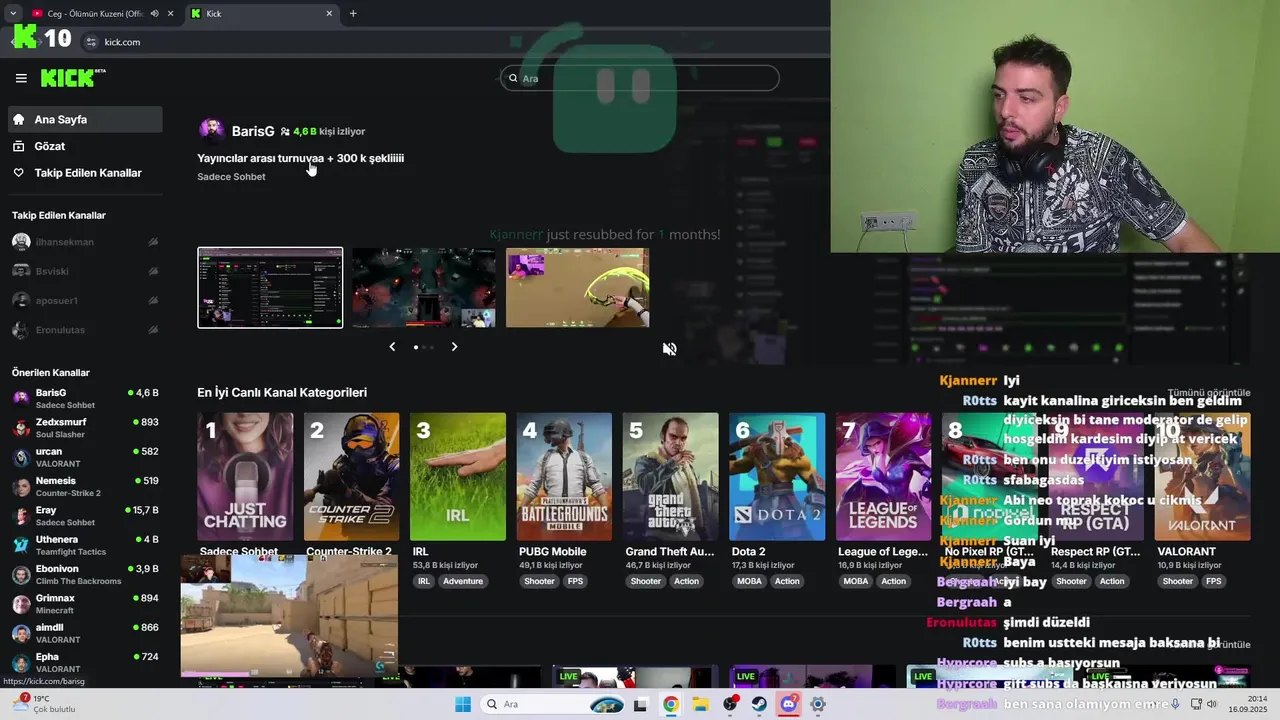Open BarisG featured channel name
Viewport: 1280px width, 720px height.
pos(253,131)
